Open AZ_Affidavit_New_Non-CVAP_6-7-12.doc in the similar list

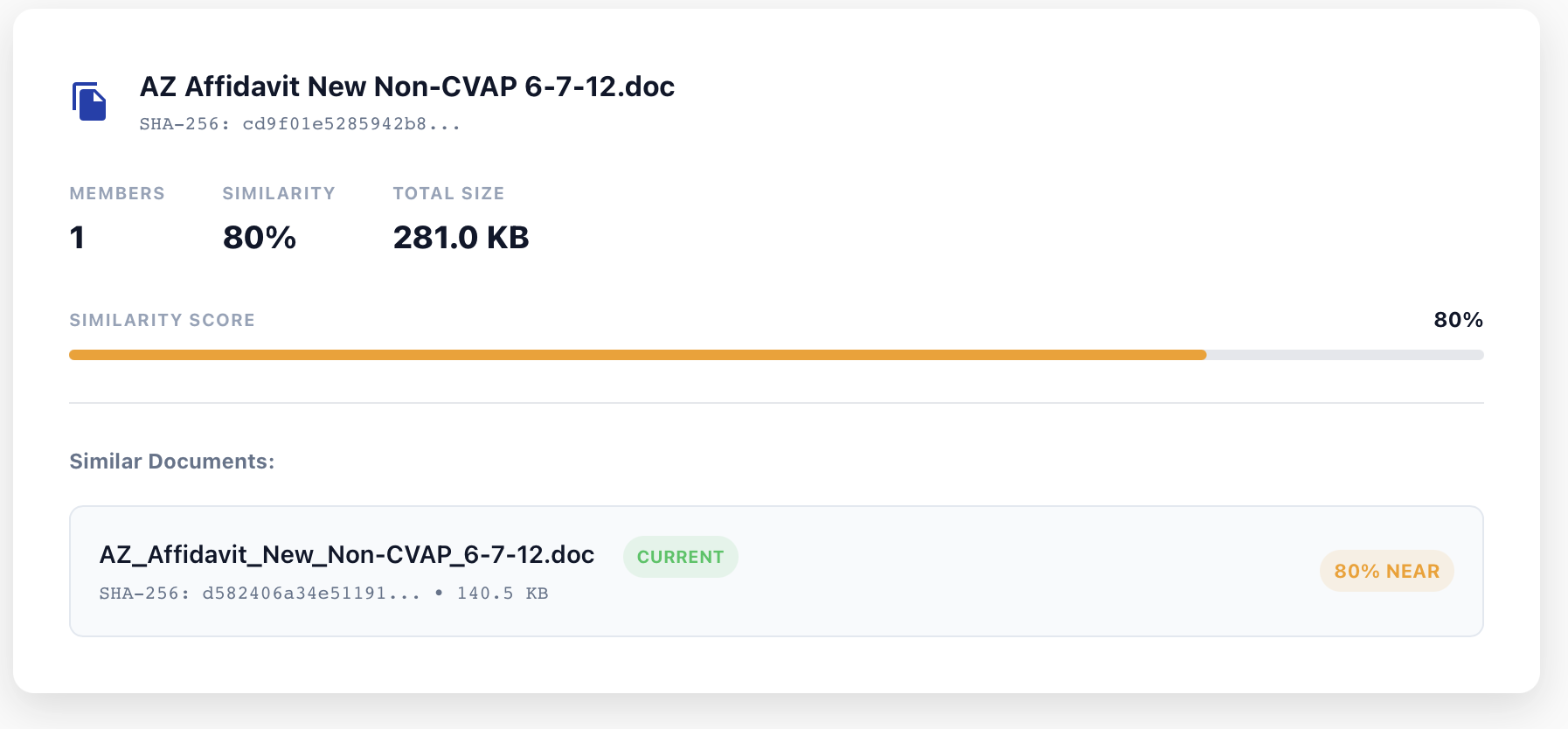pos(347,555)
